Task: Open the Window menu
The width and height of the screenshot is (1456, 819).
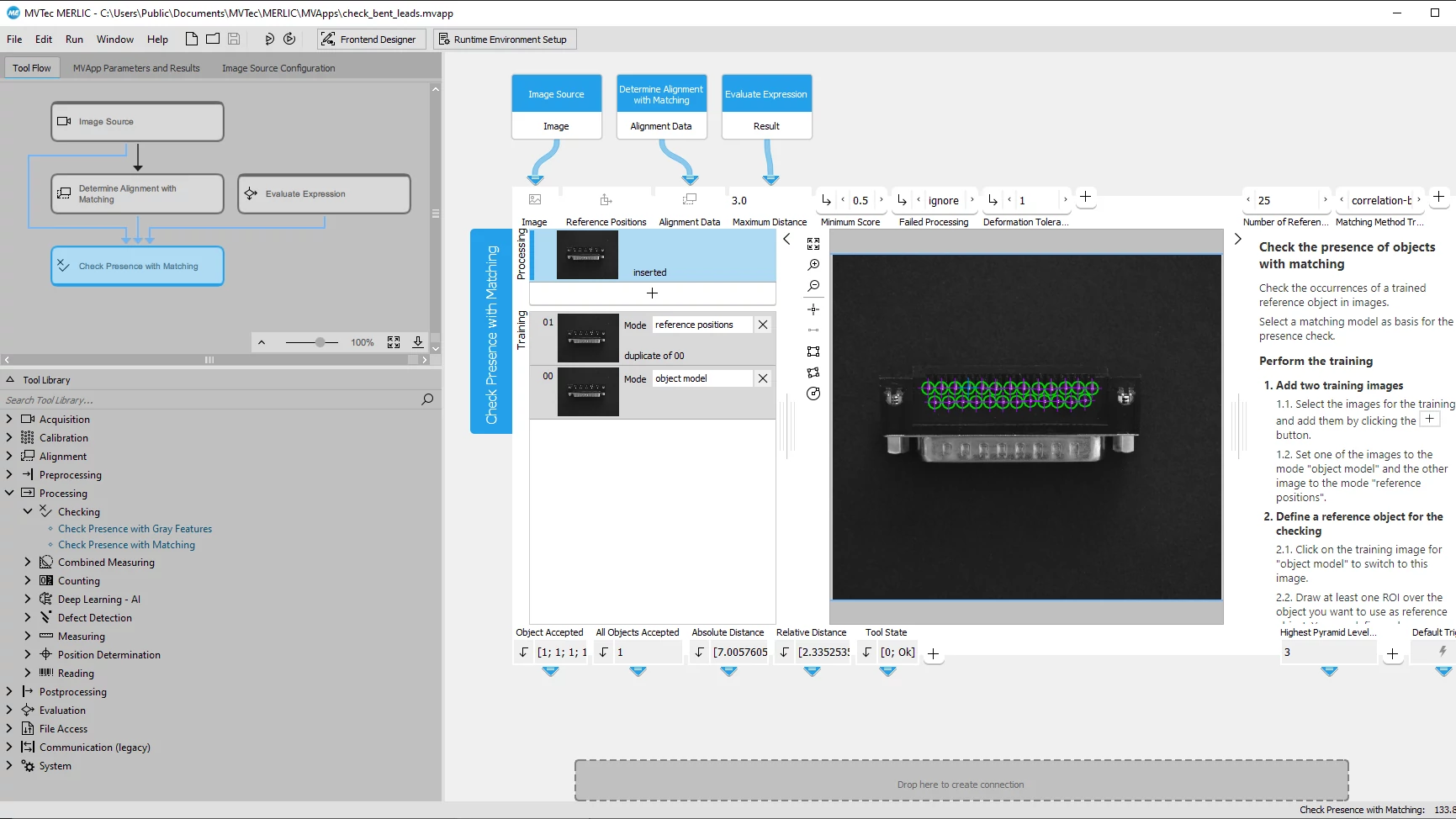Action: tap(115, 39)
